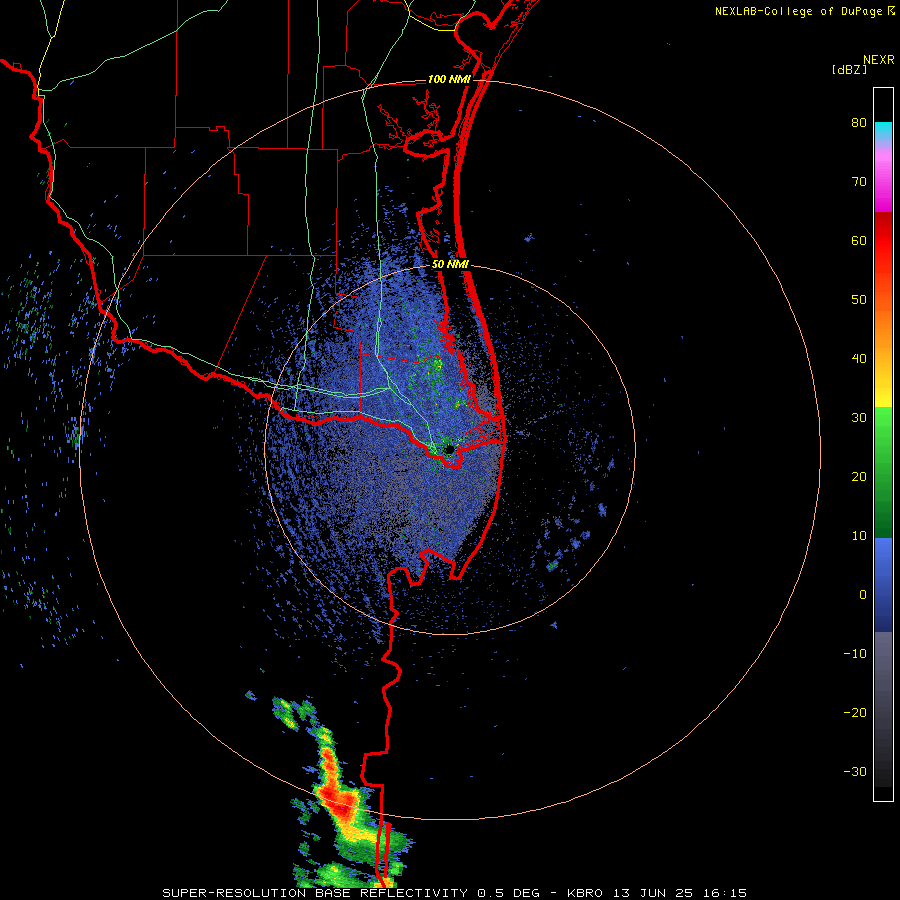Click the -20 value on dBZ scale
This screenshot has width=900, height=900.
tap(855, 713)
